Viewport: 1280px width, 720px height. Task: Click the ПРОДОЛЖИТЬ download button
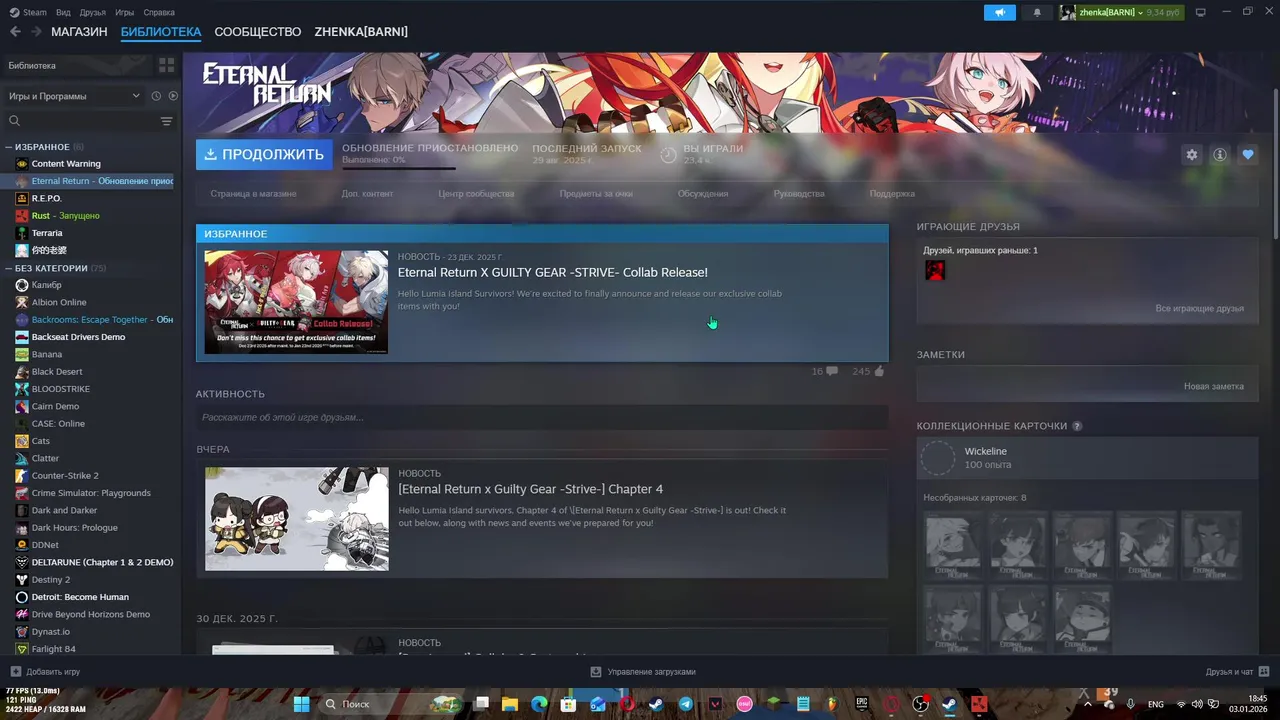pyautogui.click(x=264, y=154)
